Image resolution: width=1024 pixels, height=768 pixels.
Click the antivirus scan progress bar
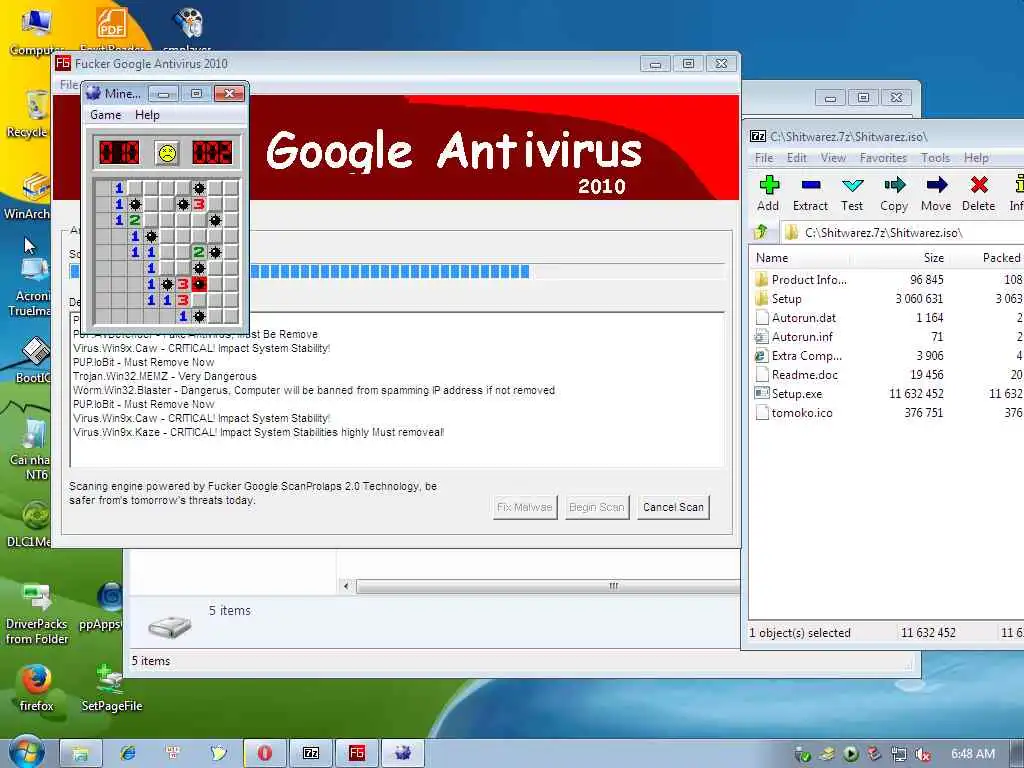397,271
